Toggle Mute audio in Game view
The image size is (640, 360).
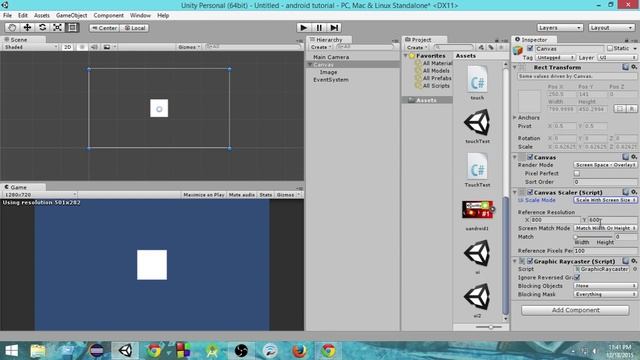(x=242, y=195)
